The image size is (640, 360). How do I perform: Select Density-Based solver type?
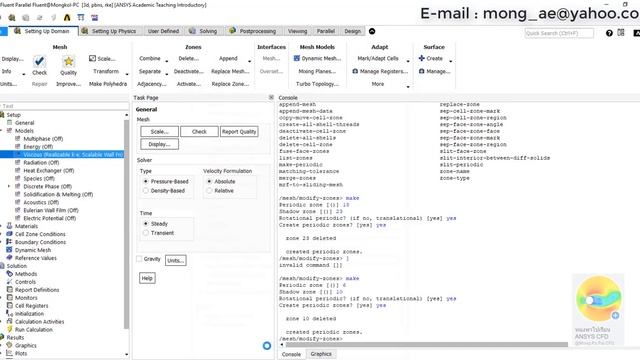[x=146, y=191]
